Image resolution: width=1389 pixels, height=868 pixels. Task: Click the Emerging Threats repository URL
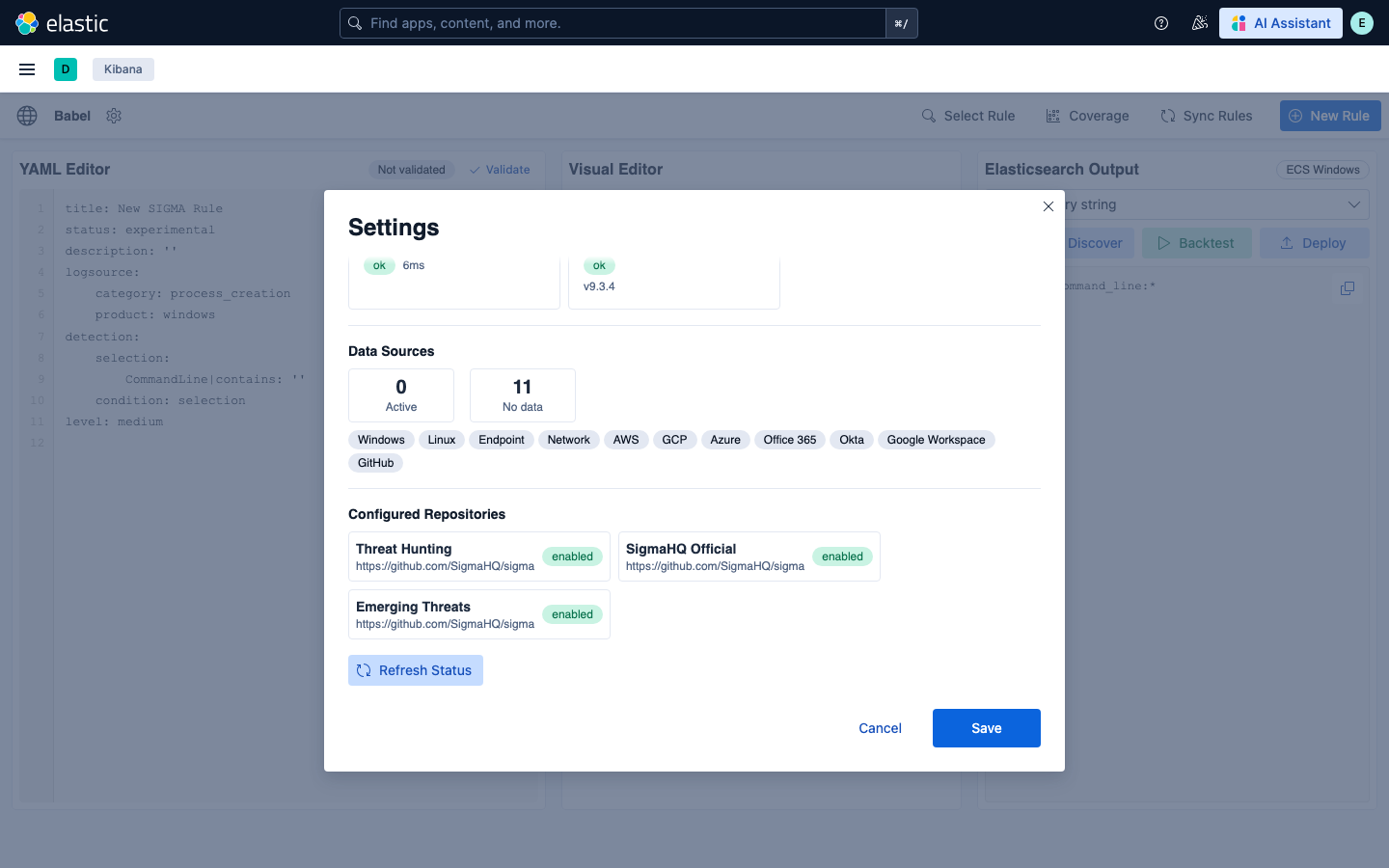tap(445, 624)
